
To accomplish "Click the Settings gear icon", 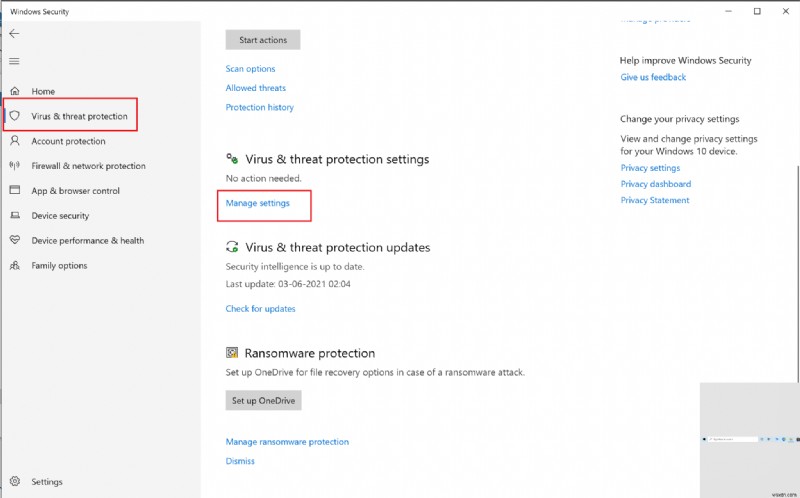I will coord(15,481).
